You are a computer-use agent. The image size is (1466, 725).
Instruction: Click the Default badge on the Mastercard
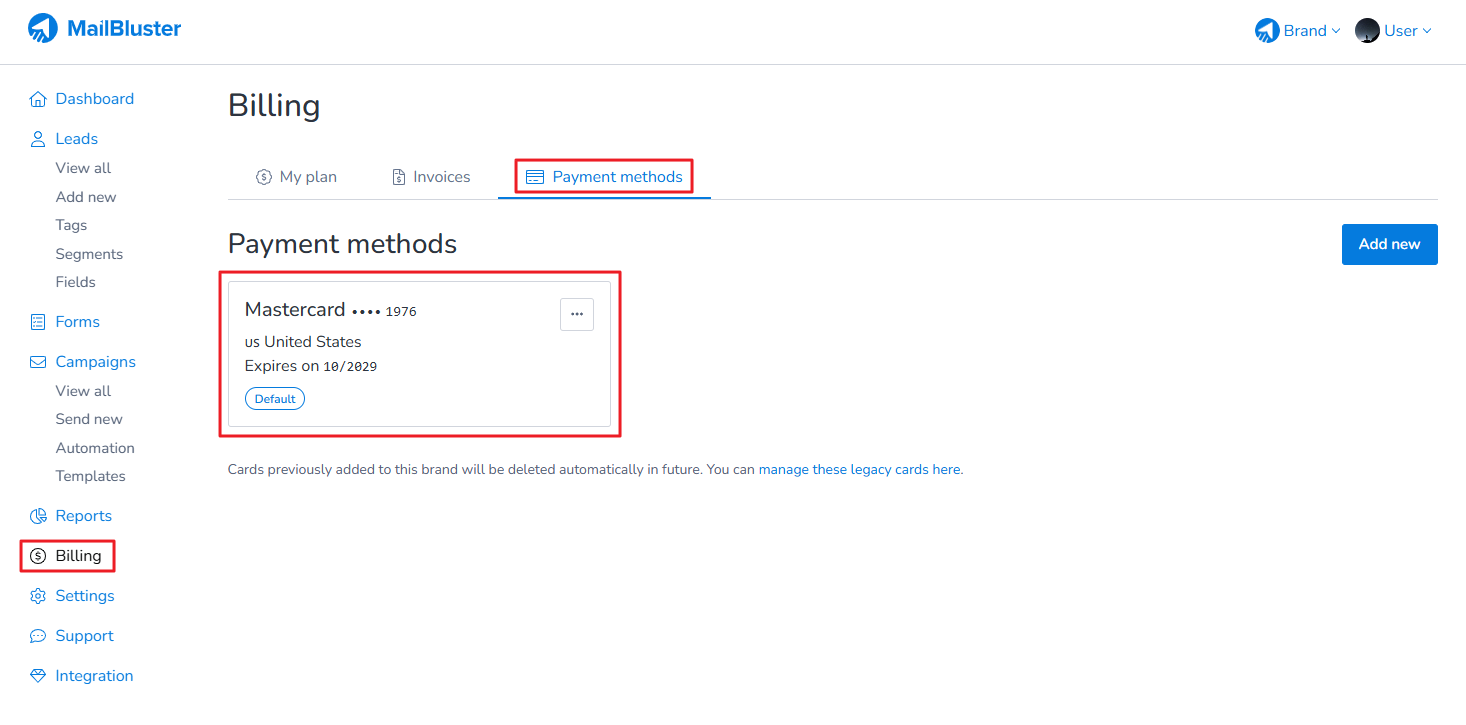point(275,399)
